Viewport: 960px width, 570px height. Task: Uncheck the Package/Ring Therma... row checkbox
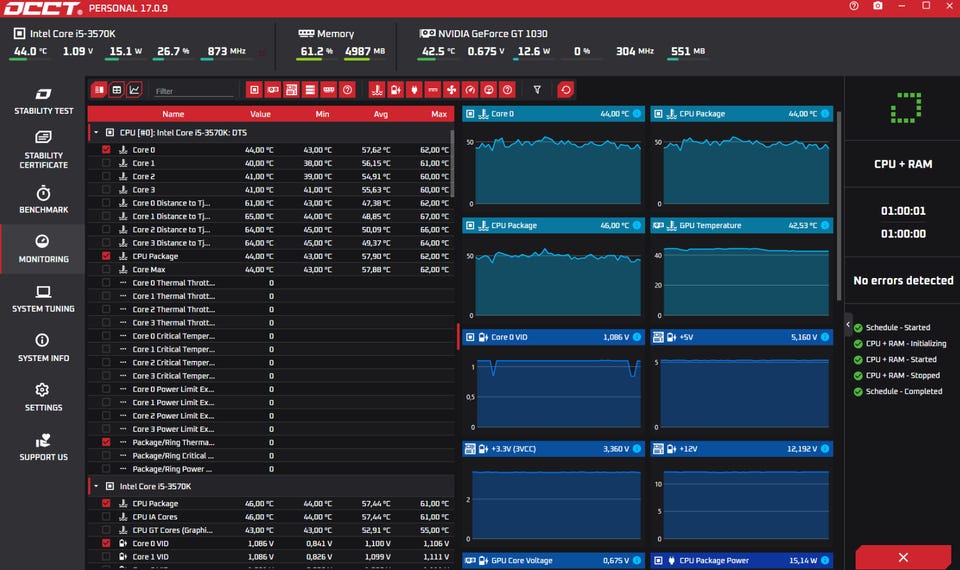pyautogui.click(x=107, y=442)
